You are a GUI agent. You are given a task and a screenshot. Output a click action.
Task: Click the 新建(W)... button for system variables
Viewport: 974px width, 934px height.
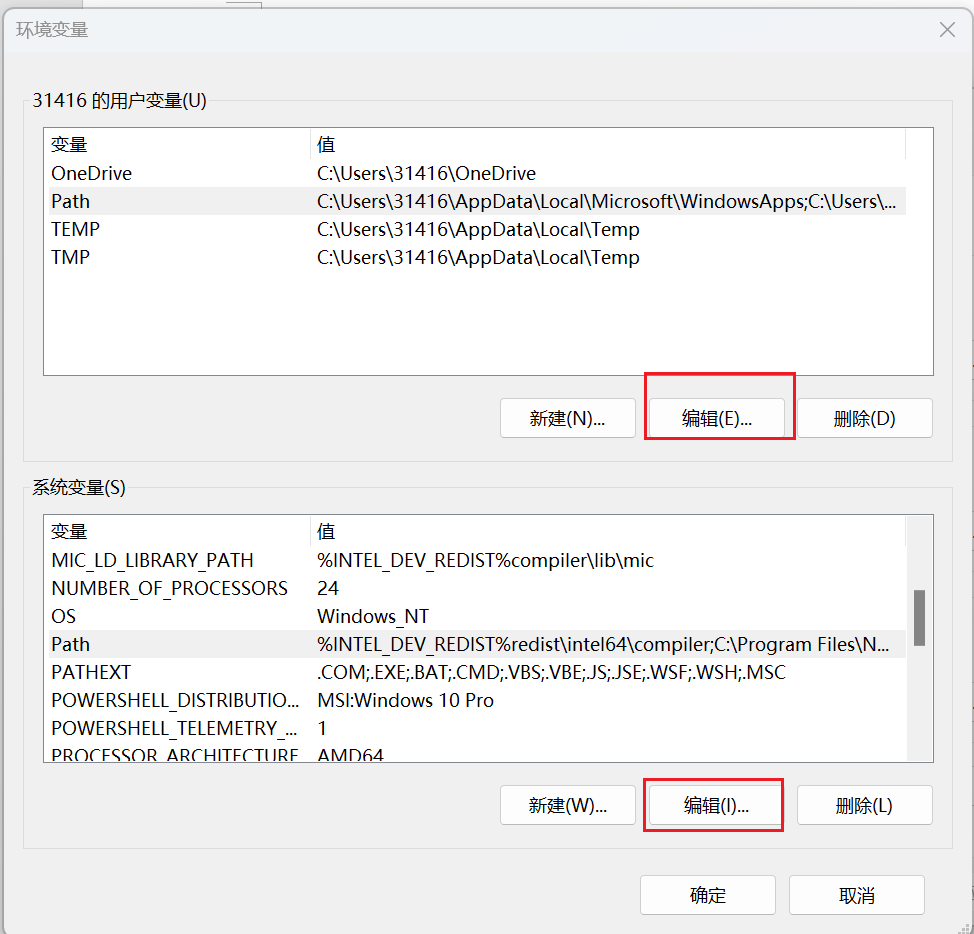pyautogui.click(x=567, y=804)
